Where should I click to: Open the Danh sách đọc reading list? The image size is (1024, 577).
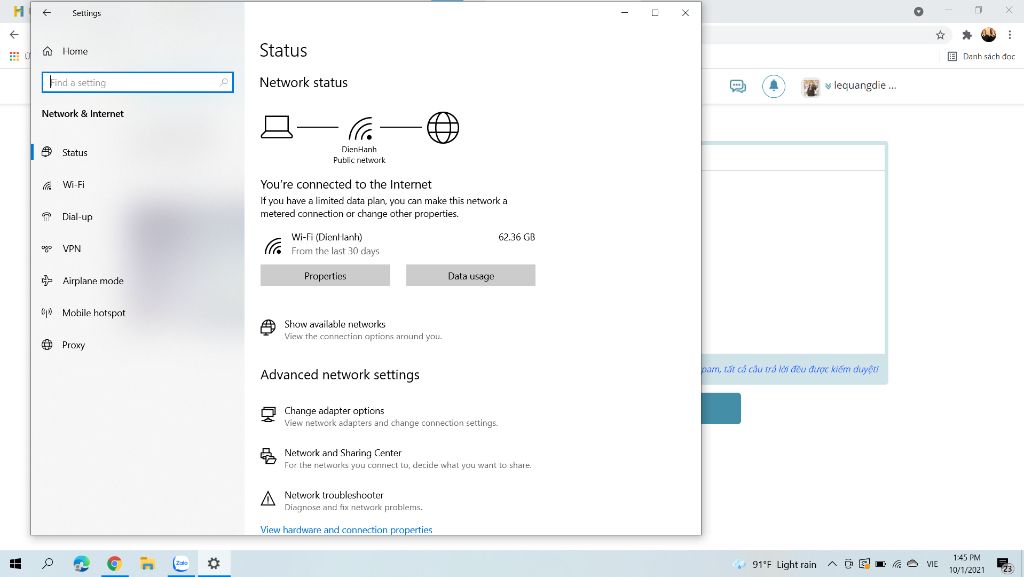[982, 56]
